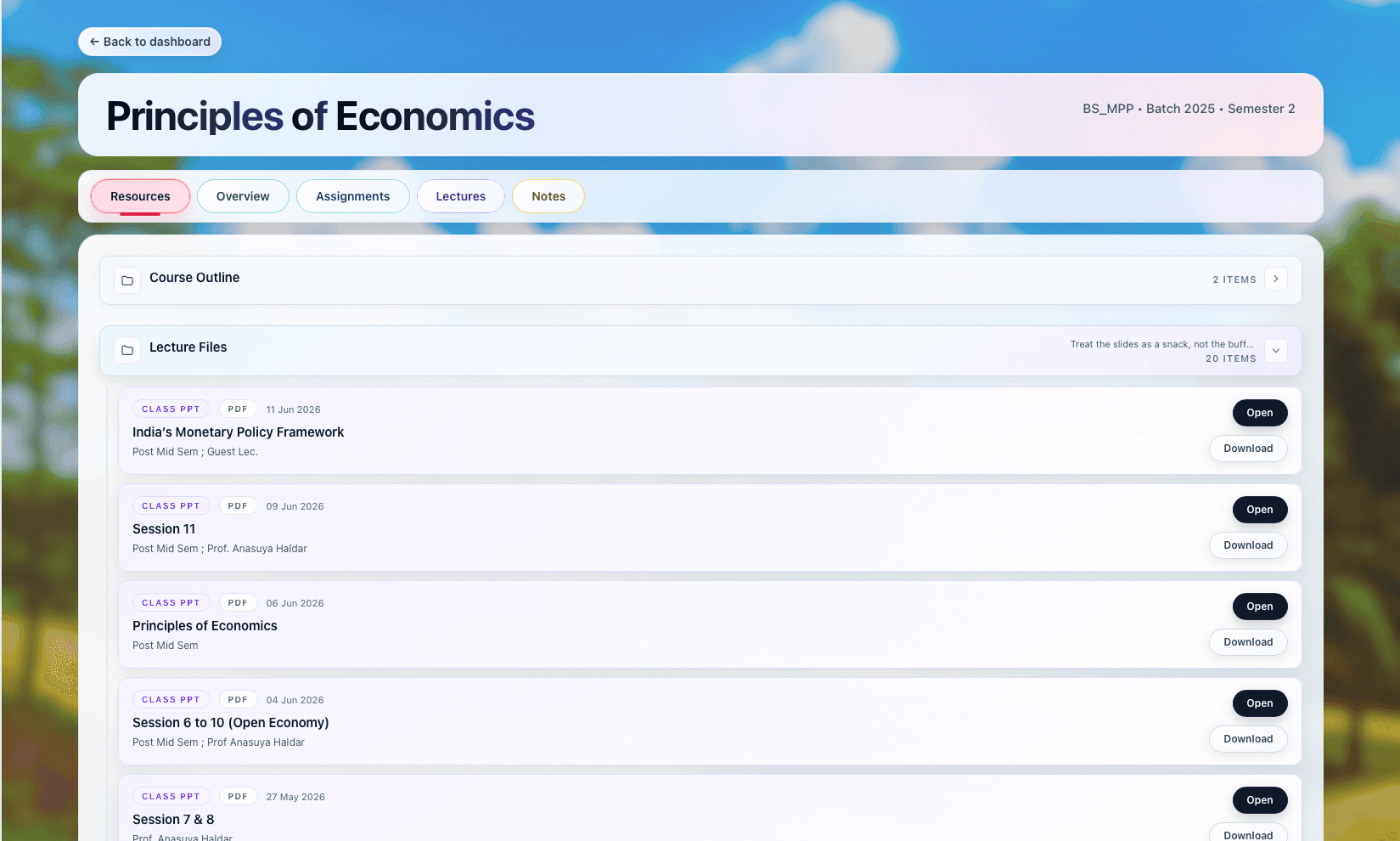This screenshot has height=841, width=1400.
Task: Click the "BS_MPP • Batch 2025 • Semester 2" text
Action: [1189, 109]
